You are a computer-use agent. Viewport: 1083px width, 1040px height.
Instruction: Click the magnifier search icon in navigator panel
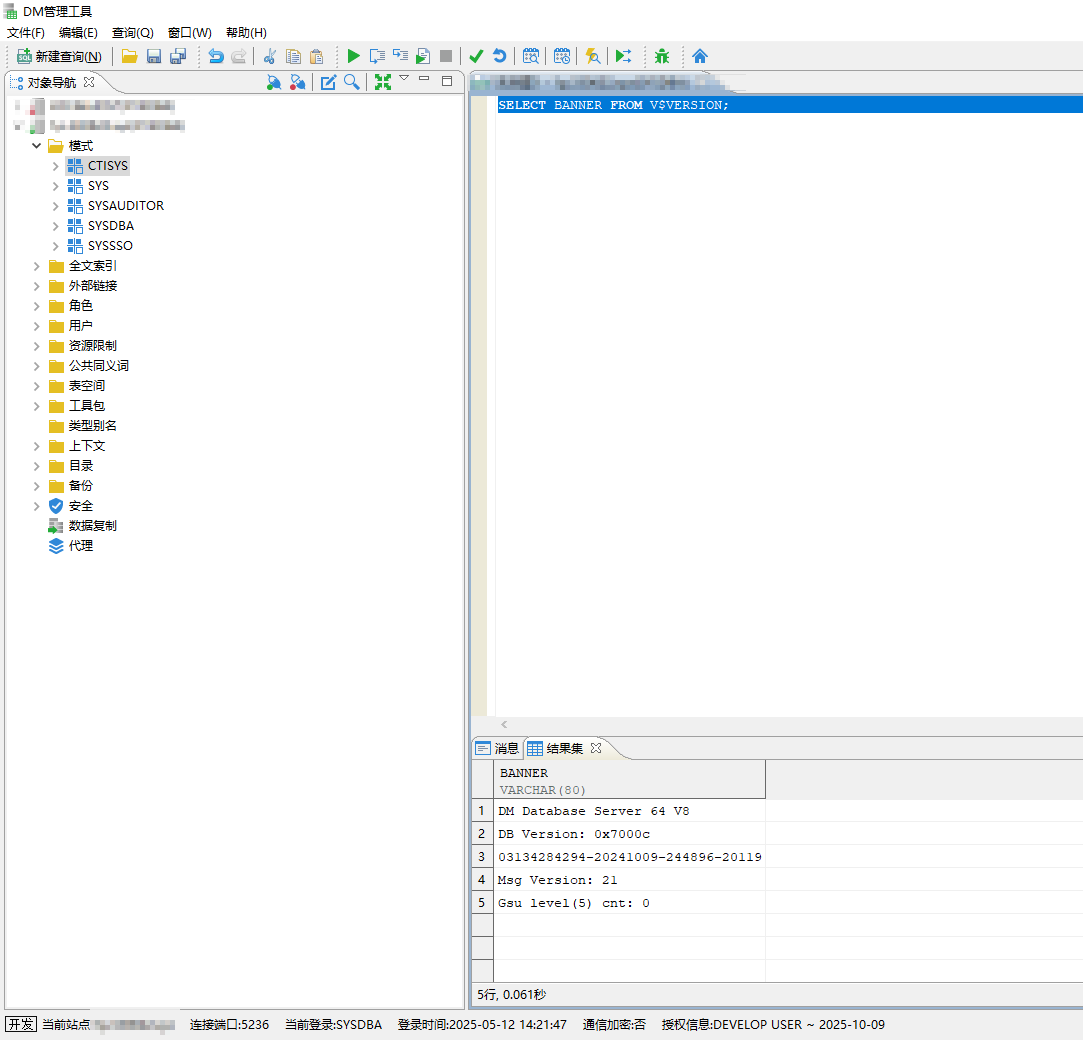point(352,82)
